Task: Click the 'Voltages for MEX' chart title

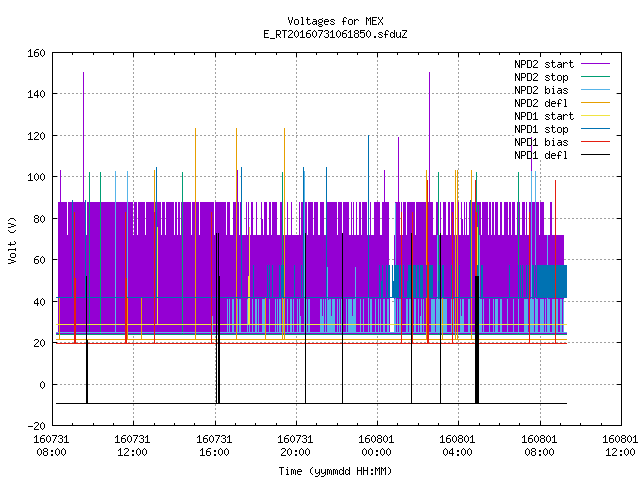Action: click(335, 21)
